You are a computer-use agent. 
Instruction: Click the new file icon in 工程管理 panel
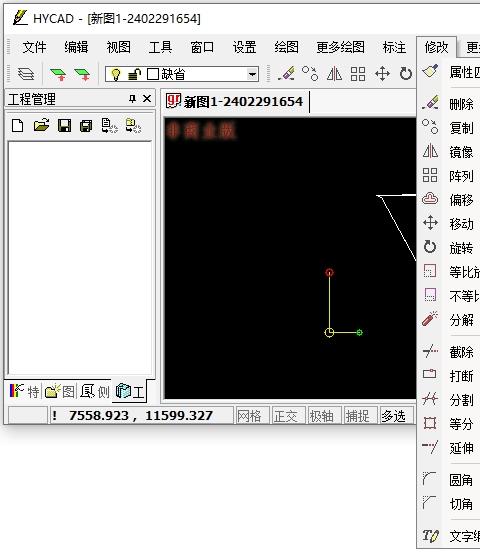click(18, 125)
